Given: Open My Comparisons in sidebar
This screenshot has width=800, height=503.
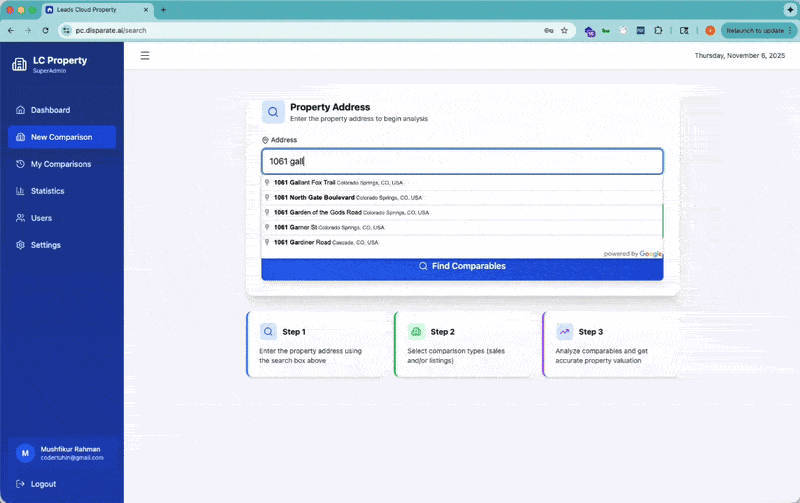Looking at the screenshot, I should [62, 164].
